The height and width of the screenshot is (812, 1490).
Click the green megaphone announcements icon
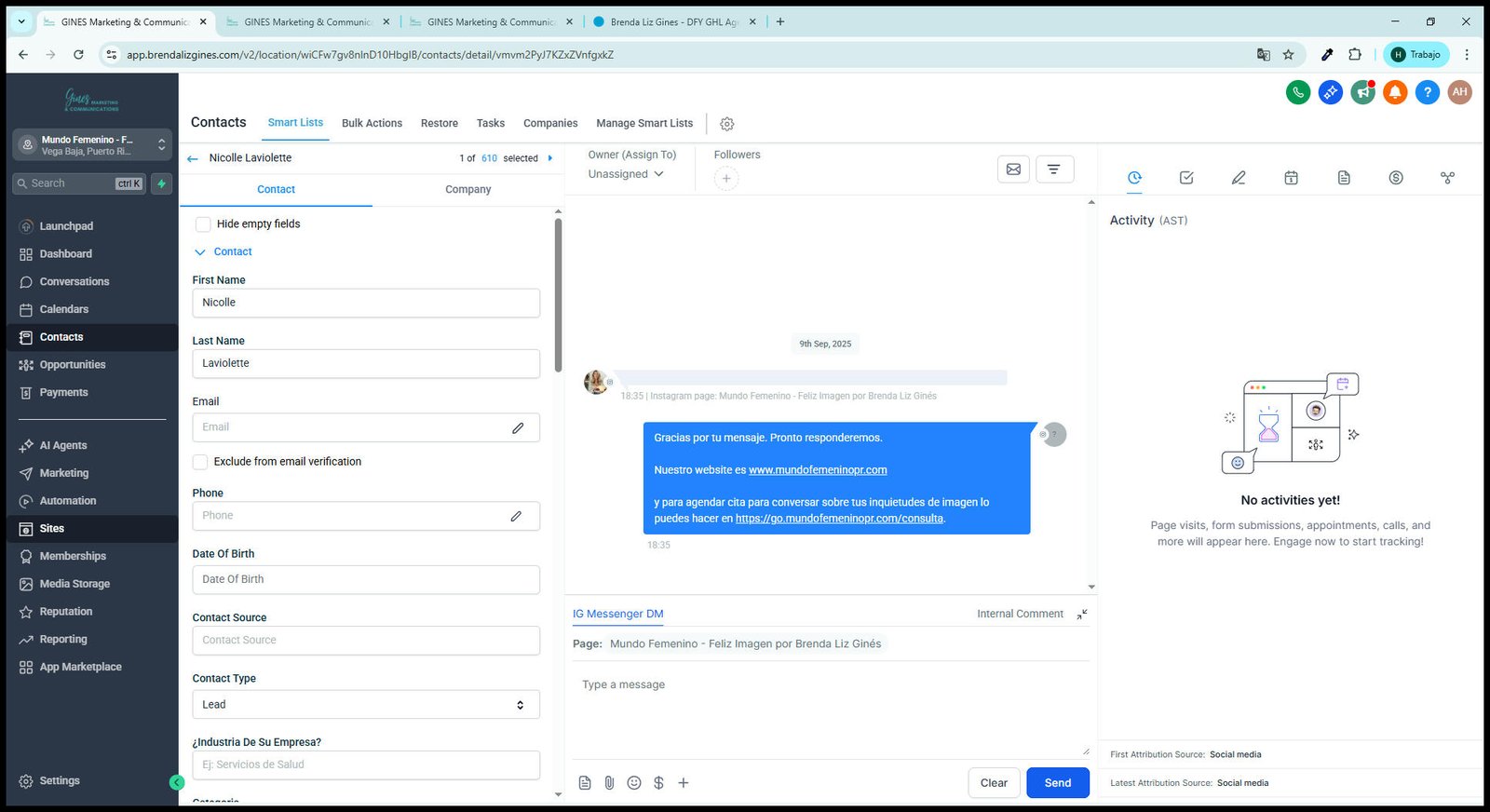tap(1362, 92)
